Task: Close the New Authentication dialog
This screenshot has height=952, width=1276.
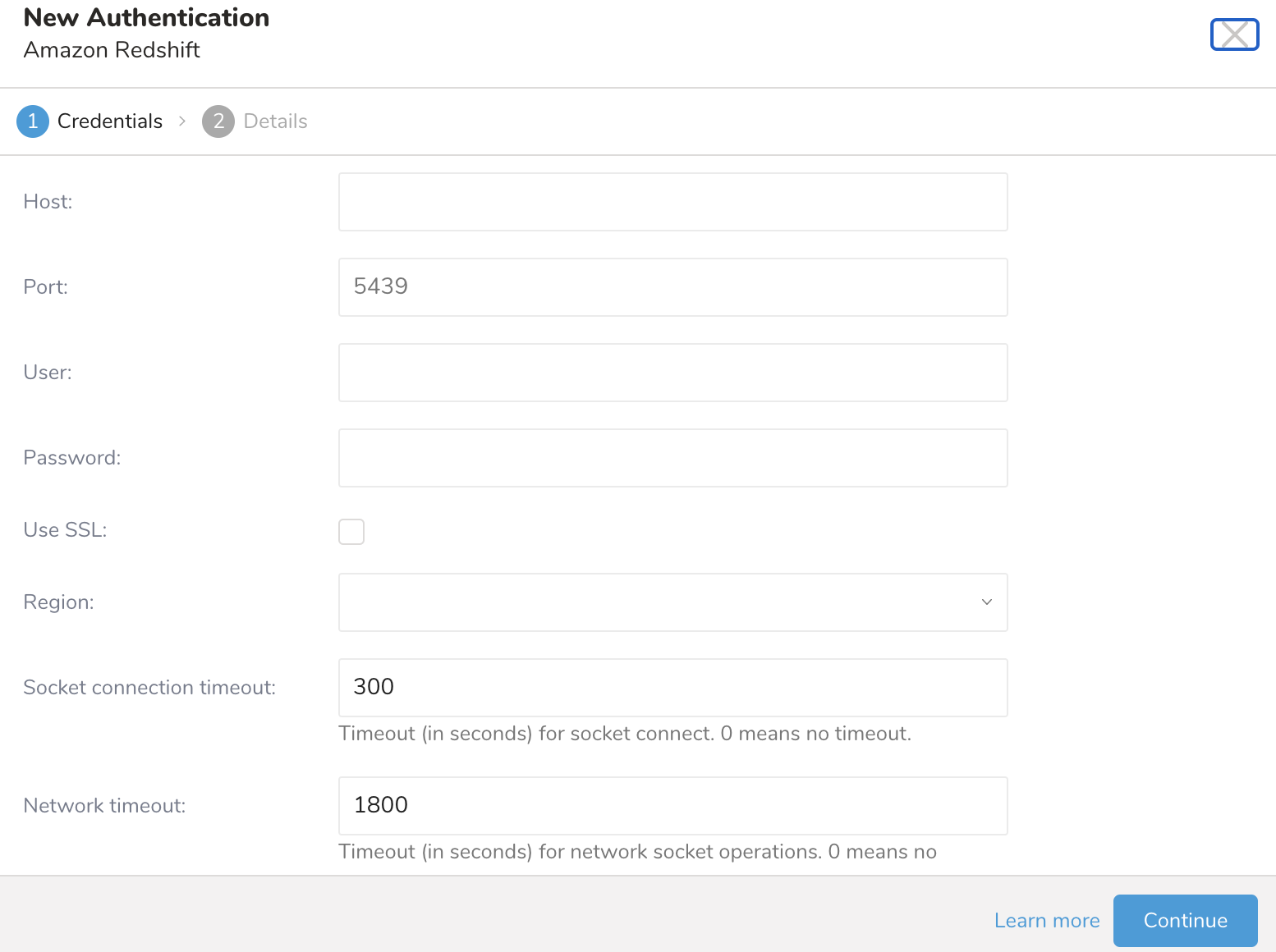Action: (x=1234, y=34)
